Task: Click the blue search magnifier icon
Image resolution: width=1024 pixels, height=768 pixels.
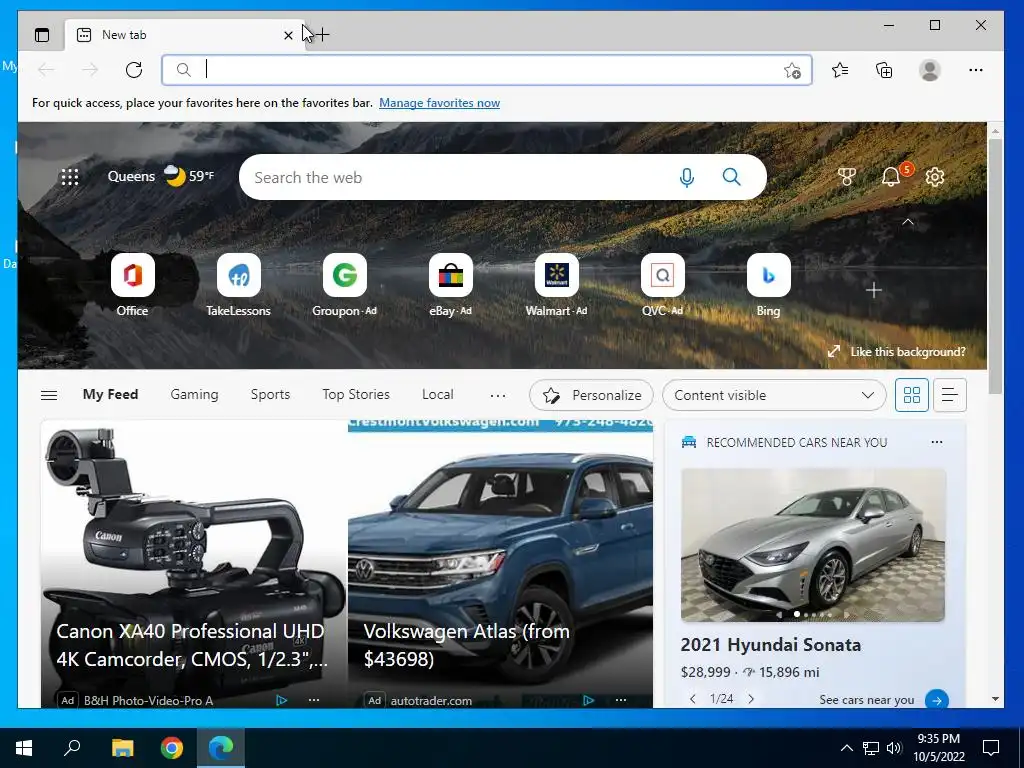Action: (731, 176)
